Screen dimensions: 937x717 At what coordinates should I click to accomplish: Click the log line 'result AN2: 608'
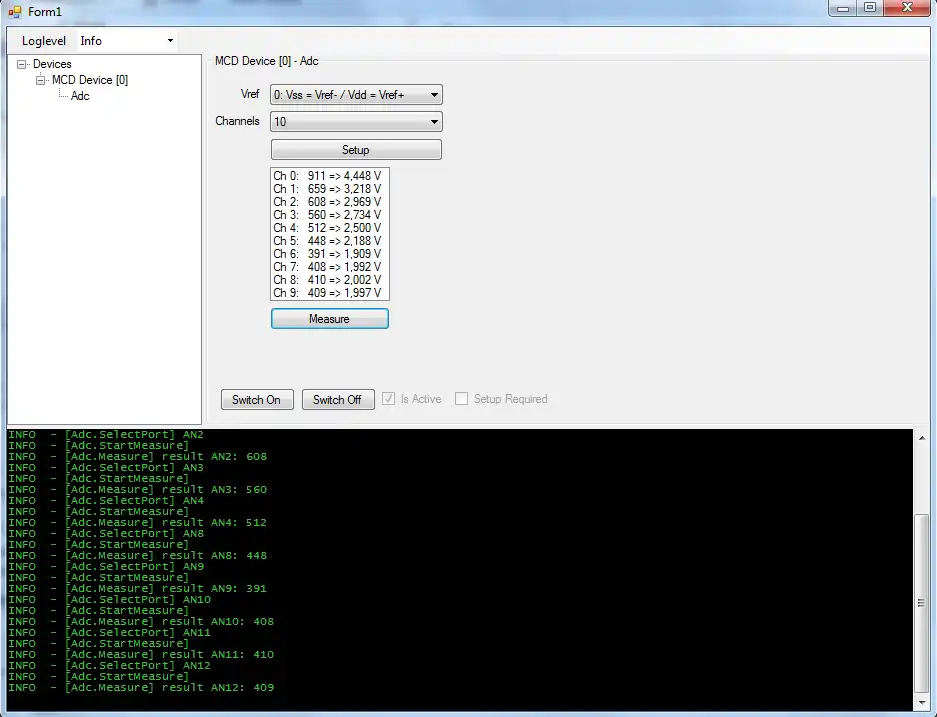(137, 456)
